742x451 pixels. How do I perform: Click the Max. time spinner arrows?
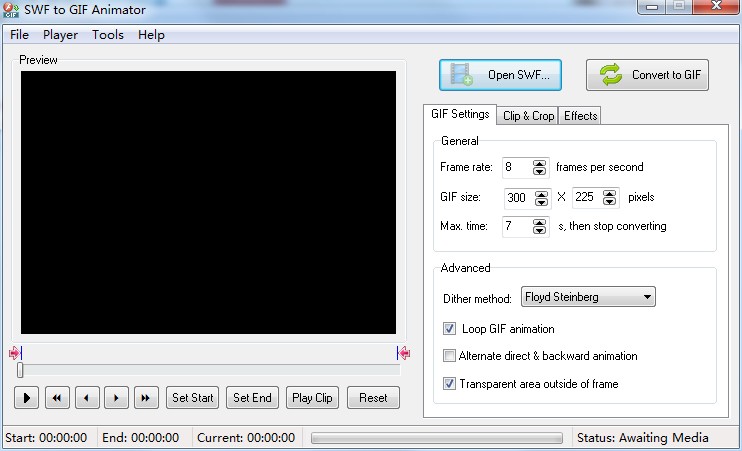(540, 226)
